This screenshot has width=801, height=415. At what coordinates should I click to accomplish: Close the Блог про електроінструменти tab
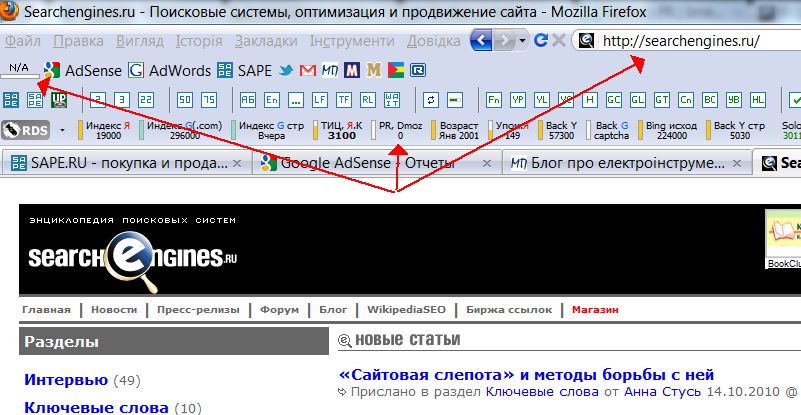(x=737, y=164)
